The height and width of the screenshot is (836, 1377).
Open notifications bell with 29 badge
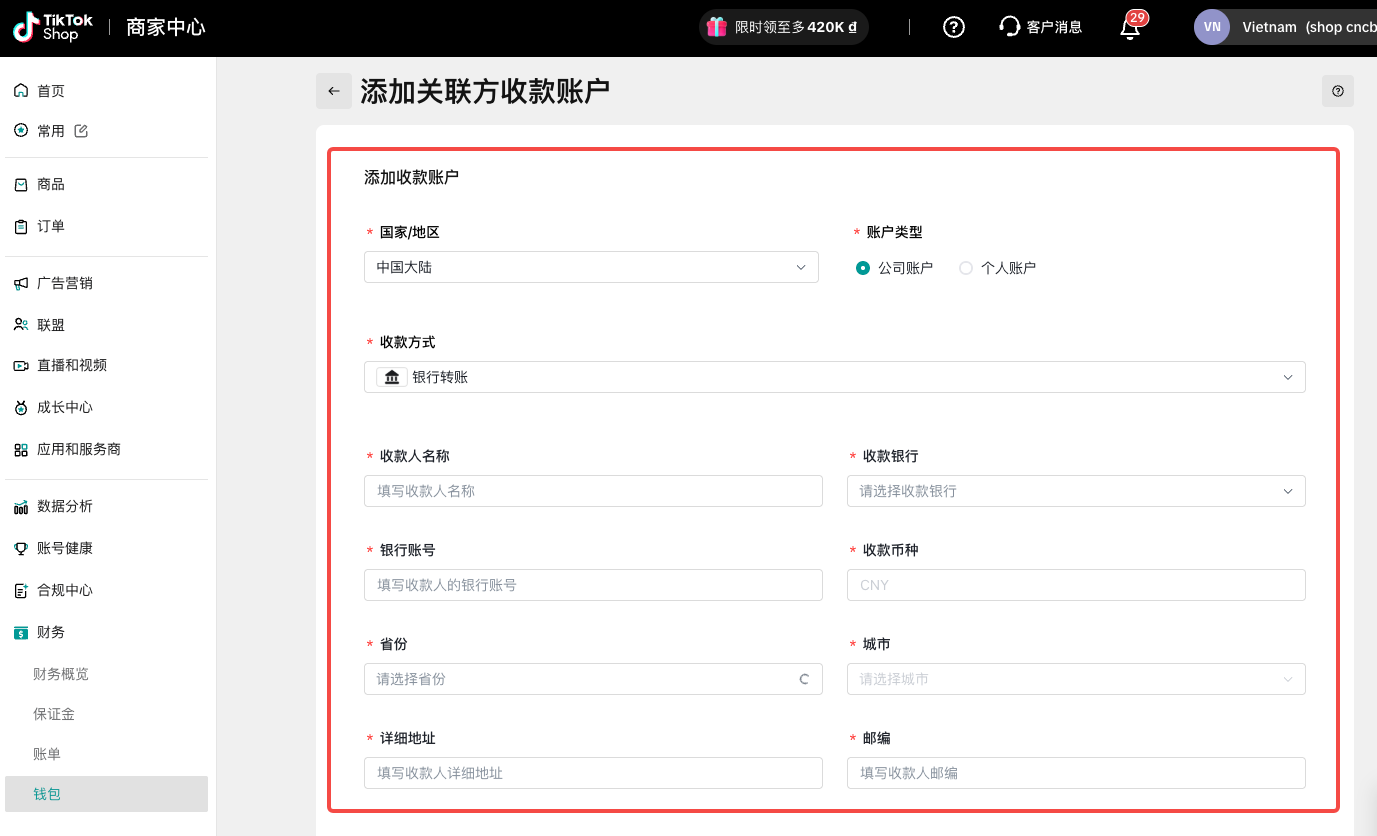tap(1130, 27)
